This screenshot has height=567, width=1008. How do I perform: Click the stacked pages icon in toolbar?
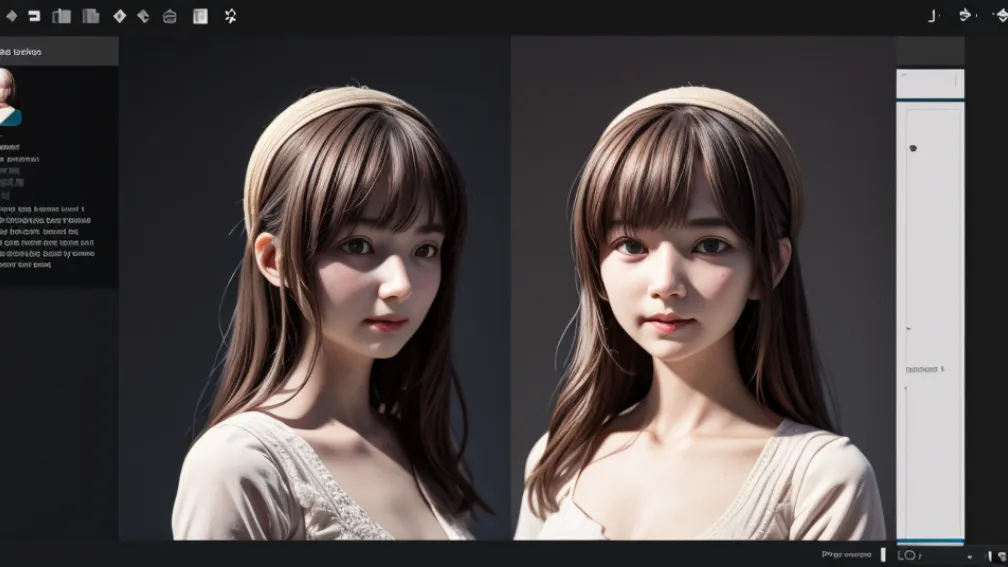91,16
